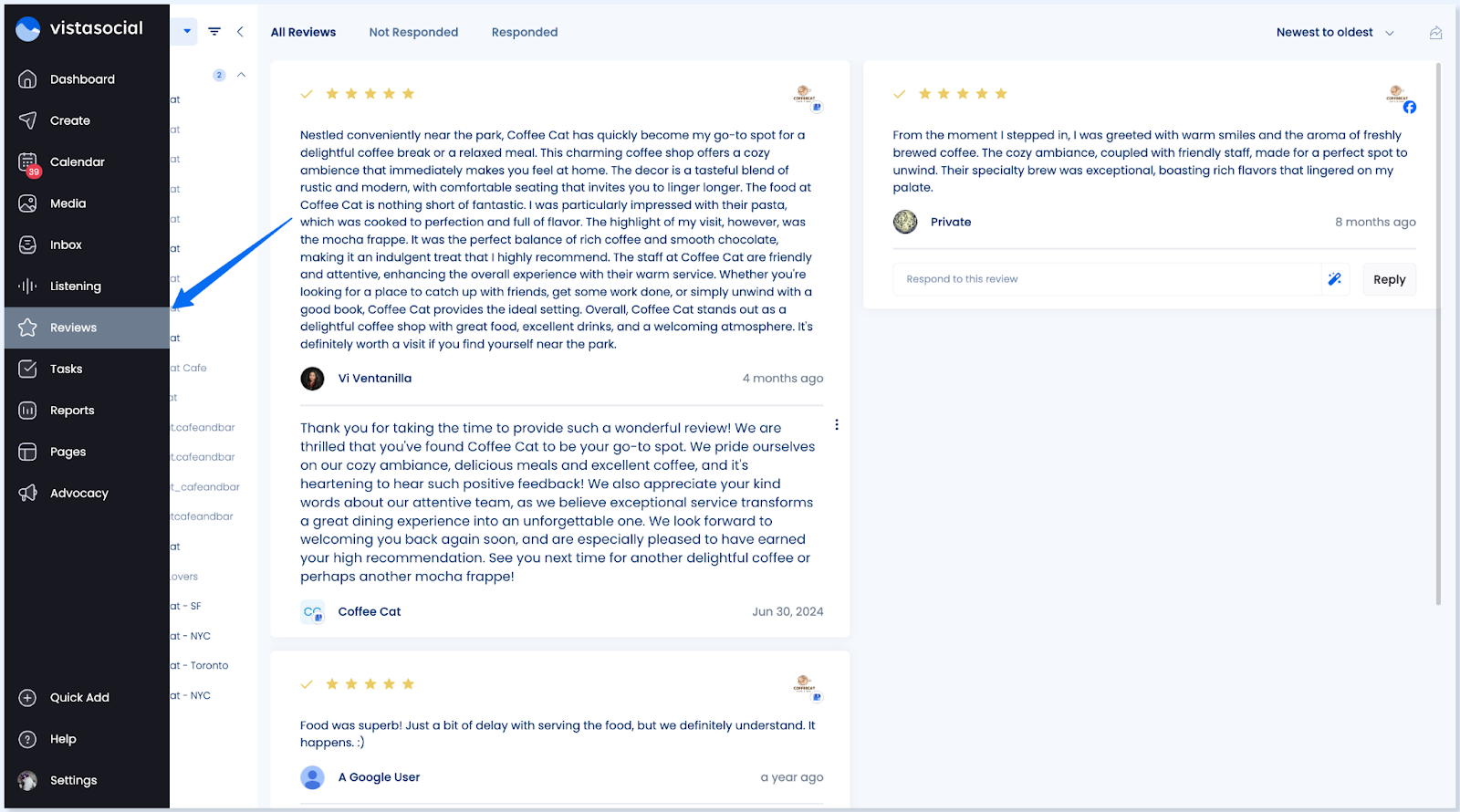This screenshot has width=1460, height=812.
Task: Toggle checkmark on Vi Ventanilla's review
Action: (x=307, y=94)
